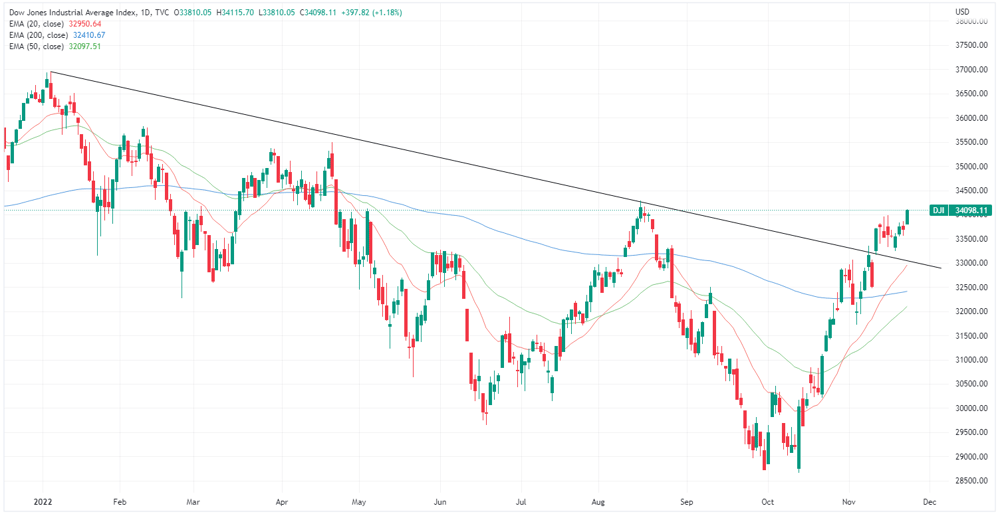Click the Mar label on time axis
This screenshot has width=1000, height=514.
pos(192,503)
